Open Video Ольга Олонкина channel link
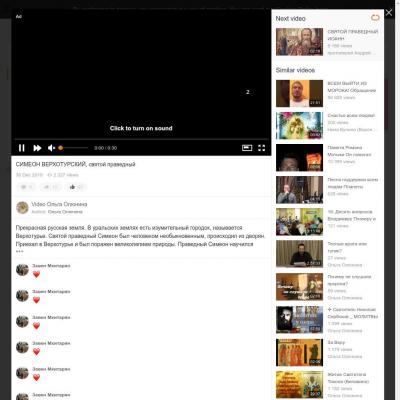This screenshot has width=400, height=400. 59,204
